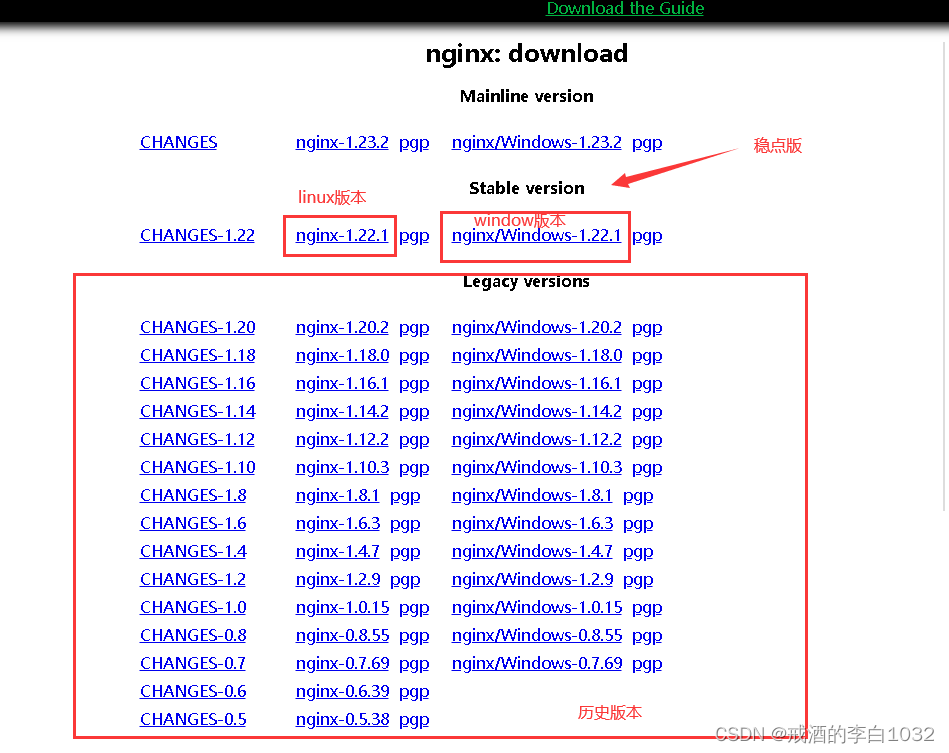Screen dimensions: 949x753
Task: Open pgp signature next to nginx/Windows-0.7.69
Action: tap(647, 665)
